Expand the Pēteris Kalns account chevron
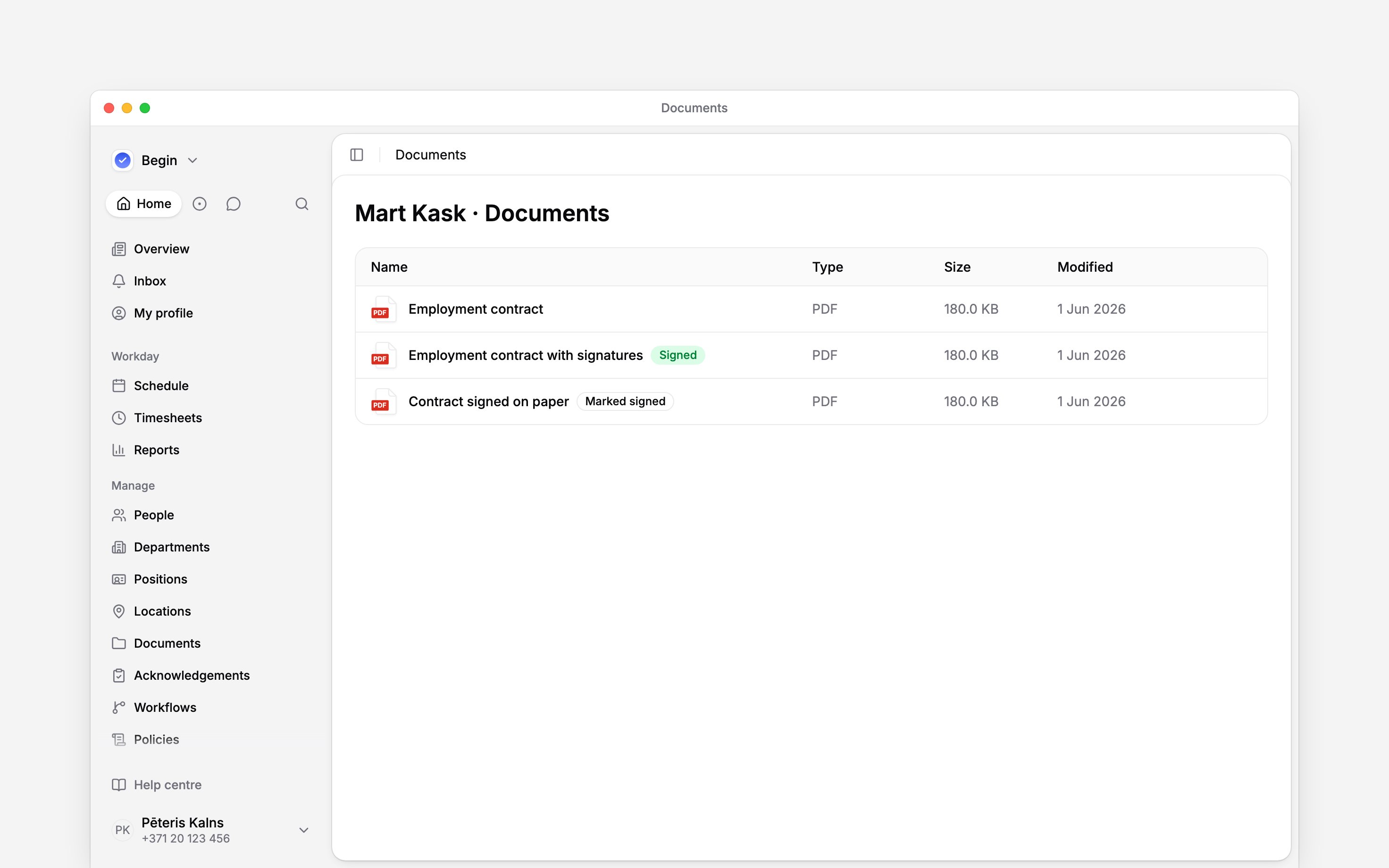Screen dimensions: 1389x868 (304, 830)
